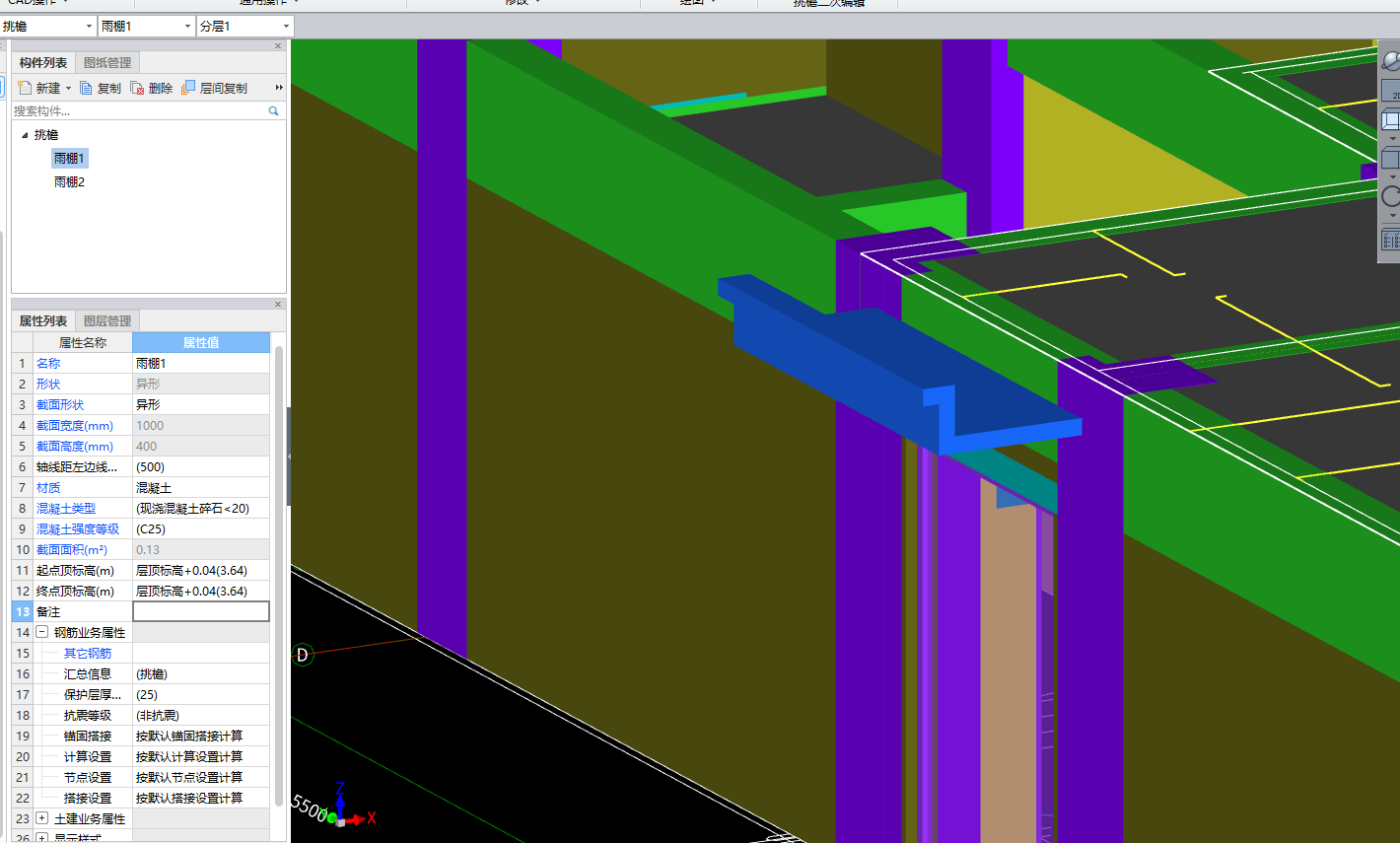
Task: Collapse the 钢筋业务属性 group
Action: 42,632
